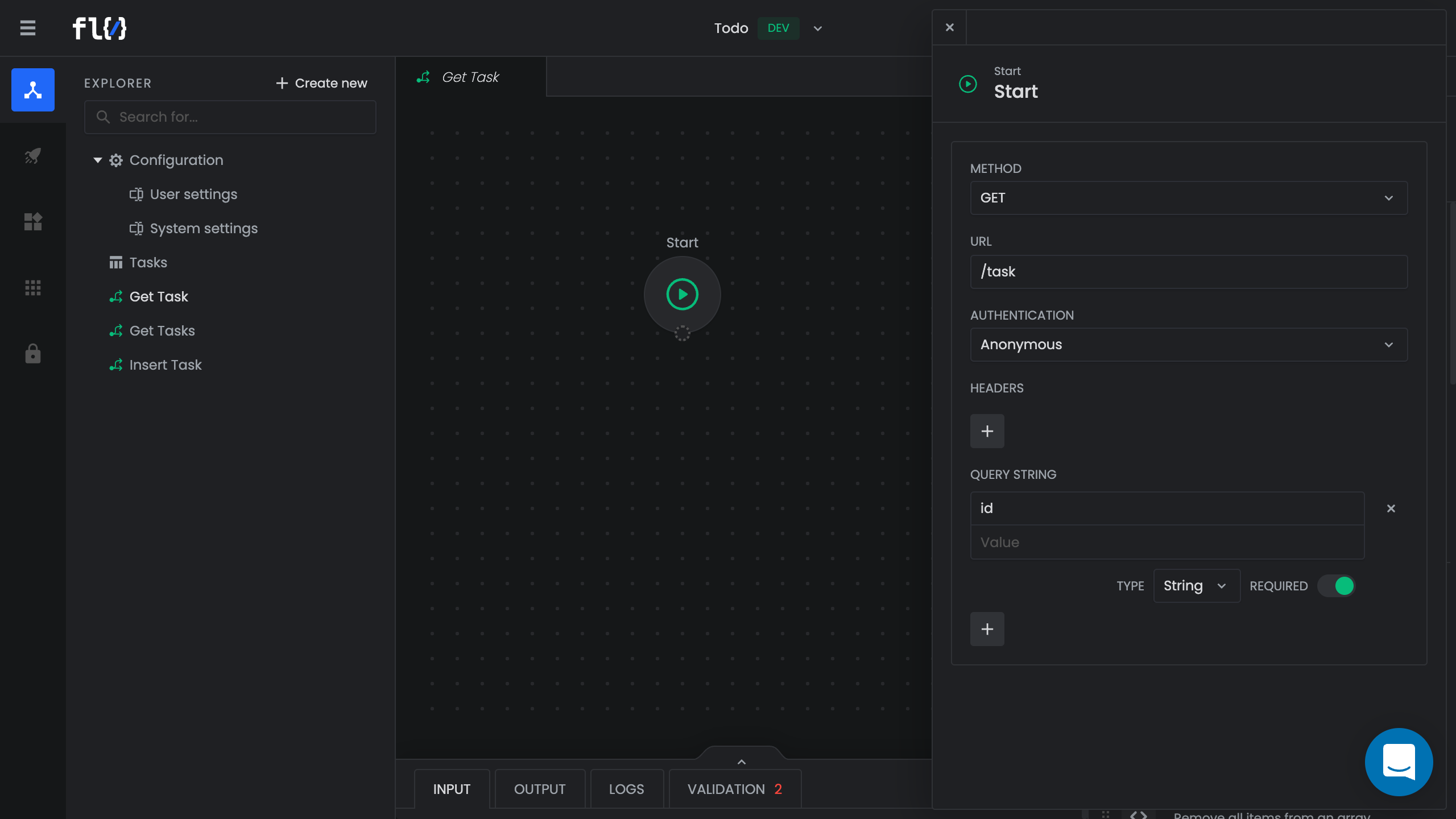Click the URL field containing /task
Image resolution: width=1456 pixels, height=819 pixels.
point(1189,272)
